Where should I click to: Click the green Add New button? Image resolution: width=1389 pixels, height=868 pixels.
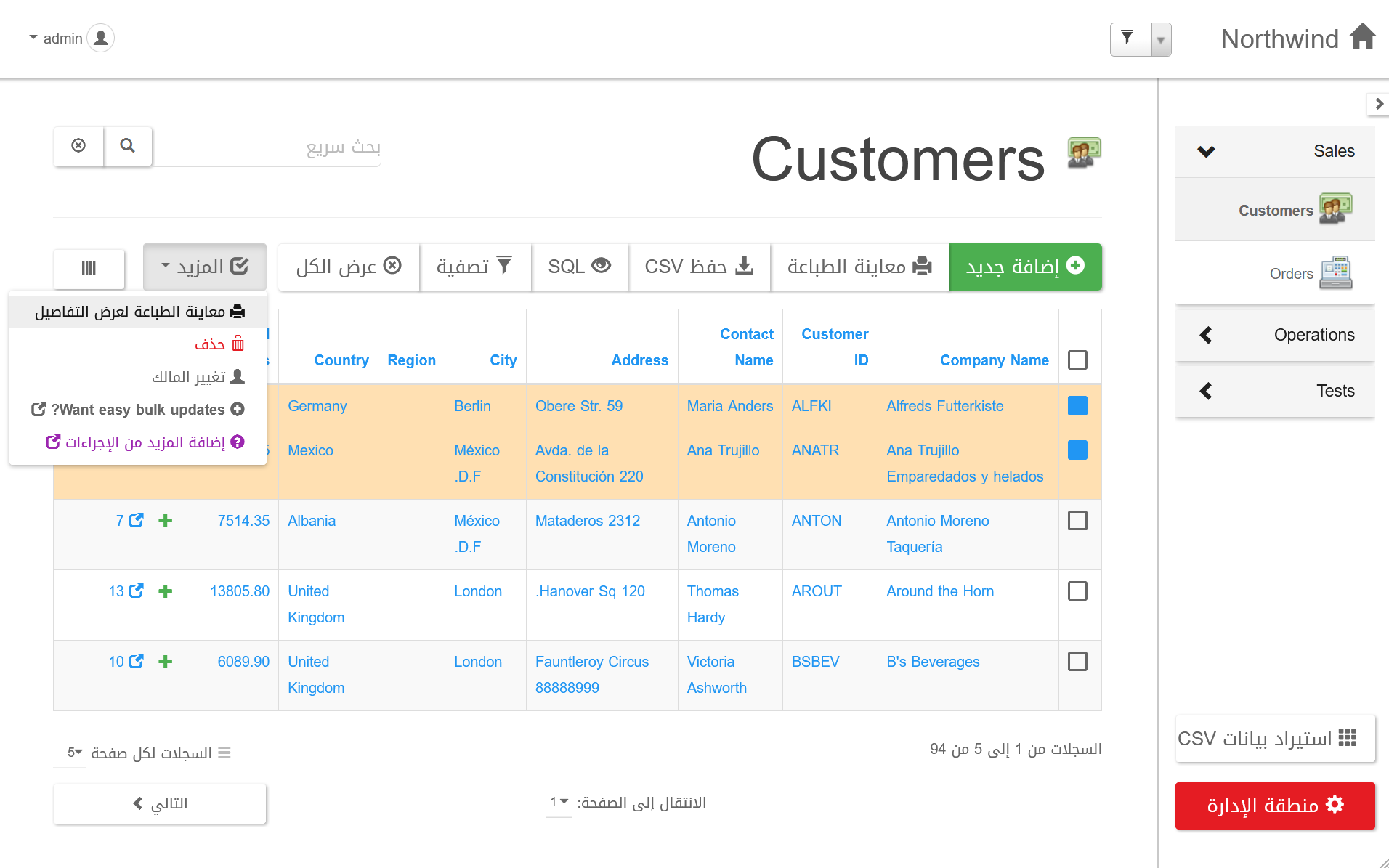(x=1025, y=267)
